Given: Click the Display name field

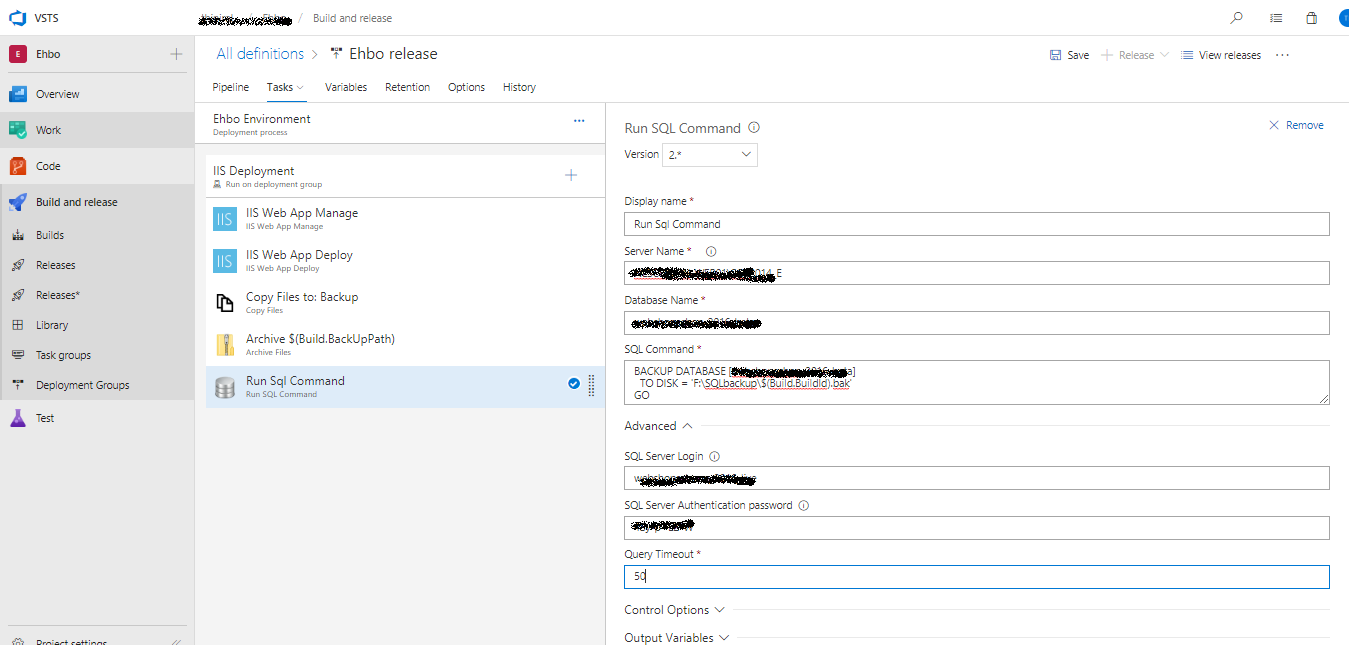Looking at the screenshot, I should click(x=977, y=224).
